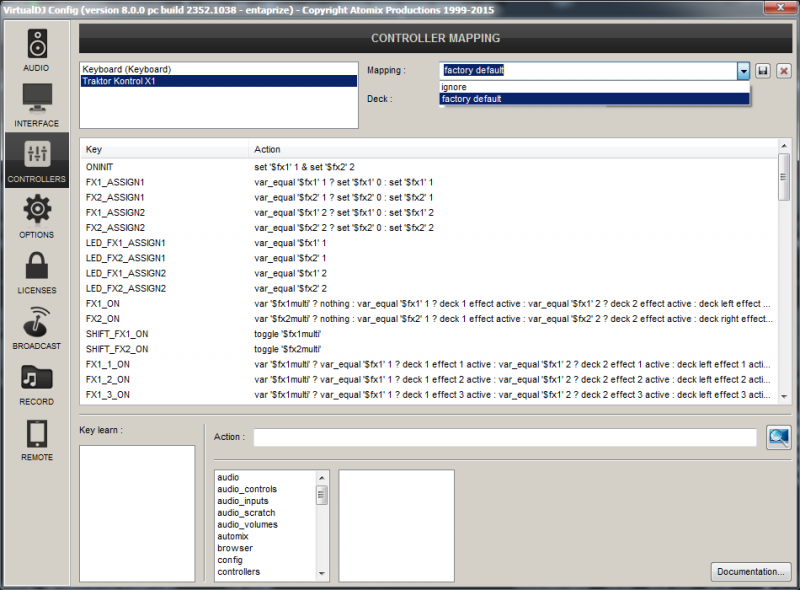Screen dimensions: 800x590
Task: Open the Audio settings page
Action: [x=36, y=50]
